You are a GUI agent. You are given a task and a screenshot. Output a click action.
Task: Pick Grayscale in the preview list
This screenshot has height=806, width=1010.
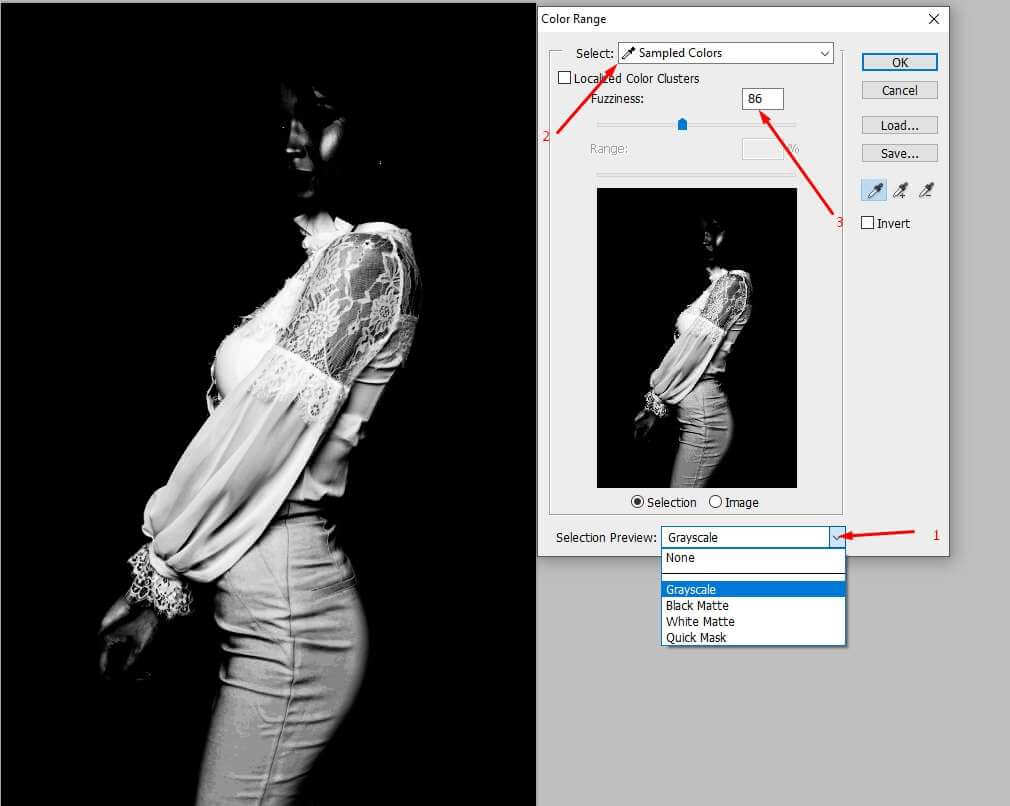click(x=691, y=590)
